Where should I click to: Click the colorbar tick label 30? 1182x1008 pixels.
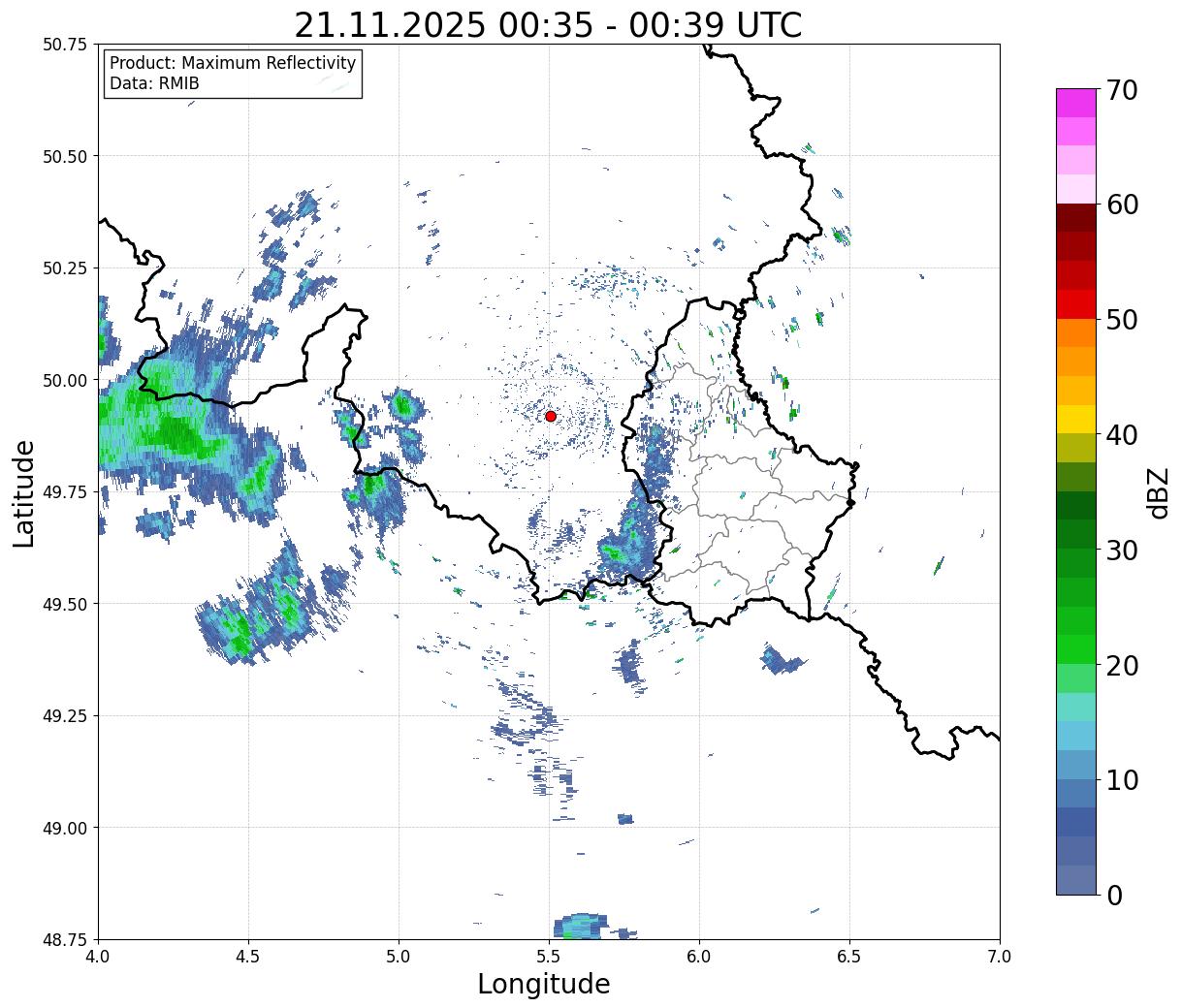(x=1122, y=550)
